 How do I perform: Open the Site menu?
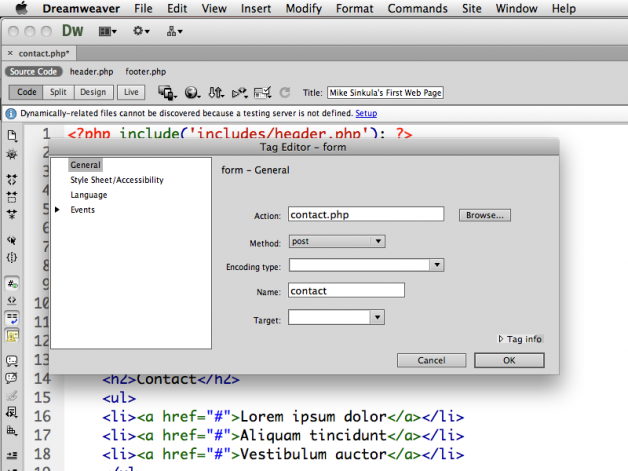(471, 8)
